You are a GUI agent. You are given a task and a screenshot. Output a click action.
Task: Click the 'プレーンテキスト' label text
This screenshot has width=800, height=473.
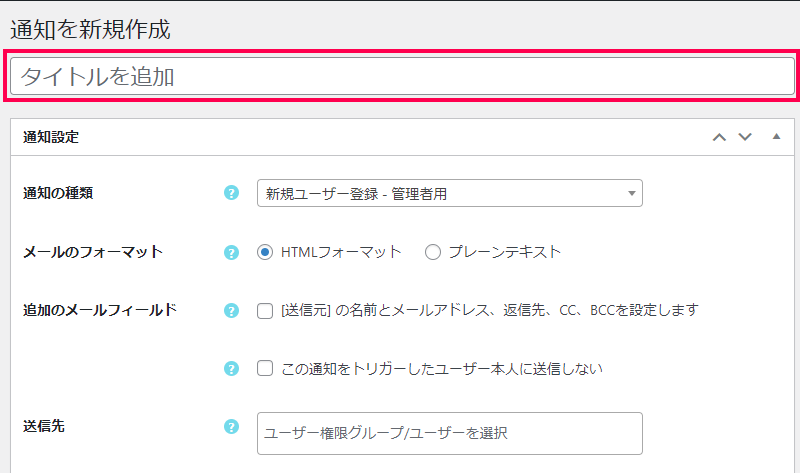click(505, 252)
